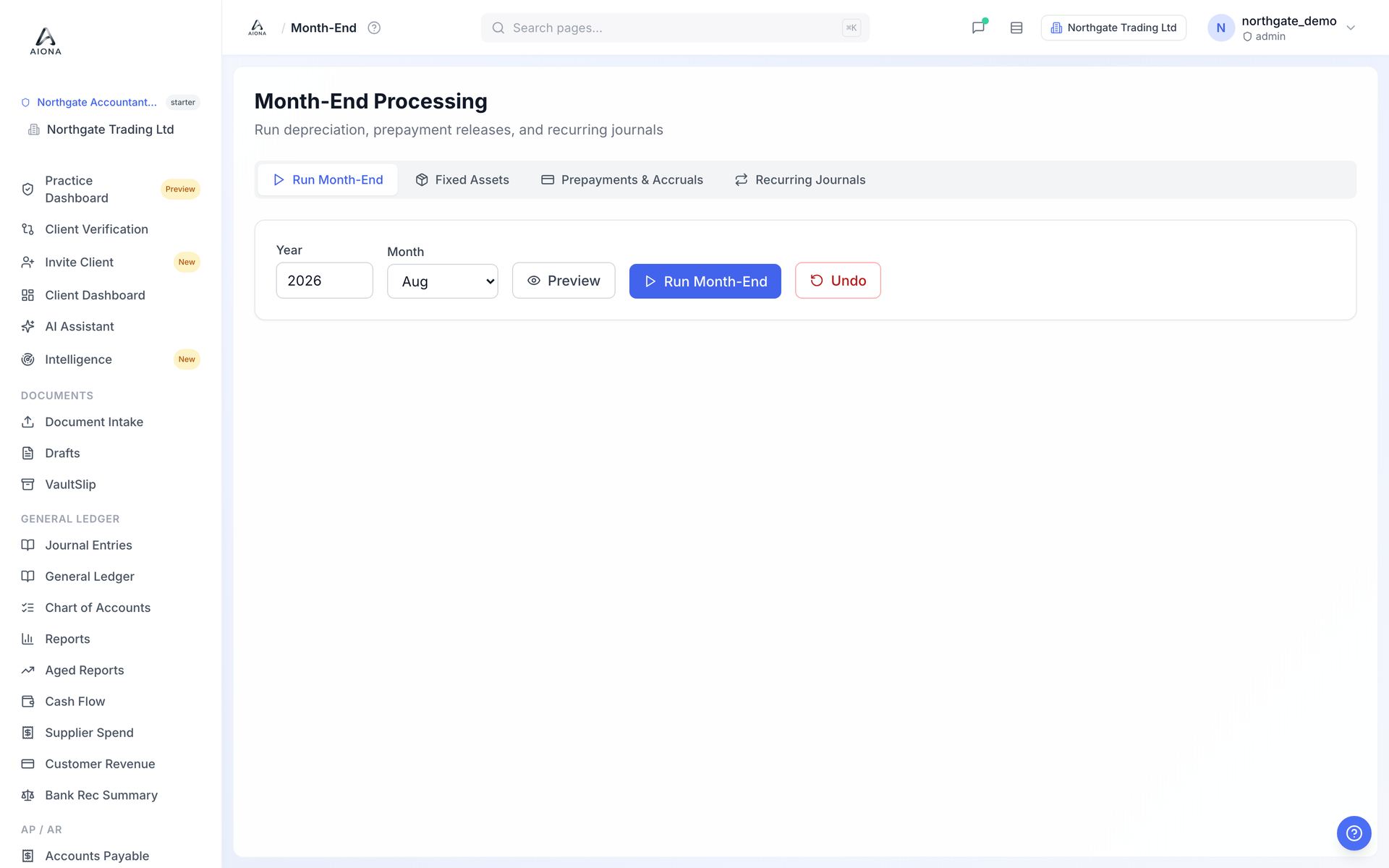Click the Year field showing 2026

point(325,281)
